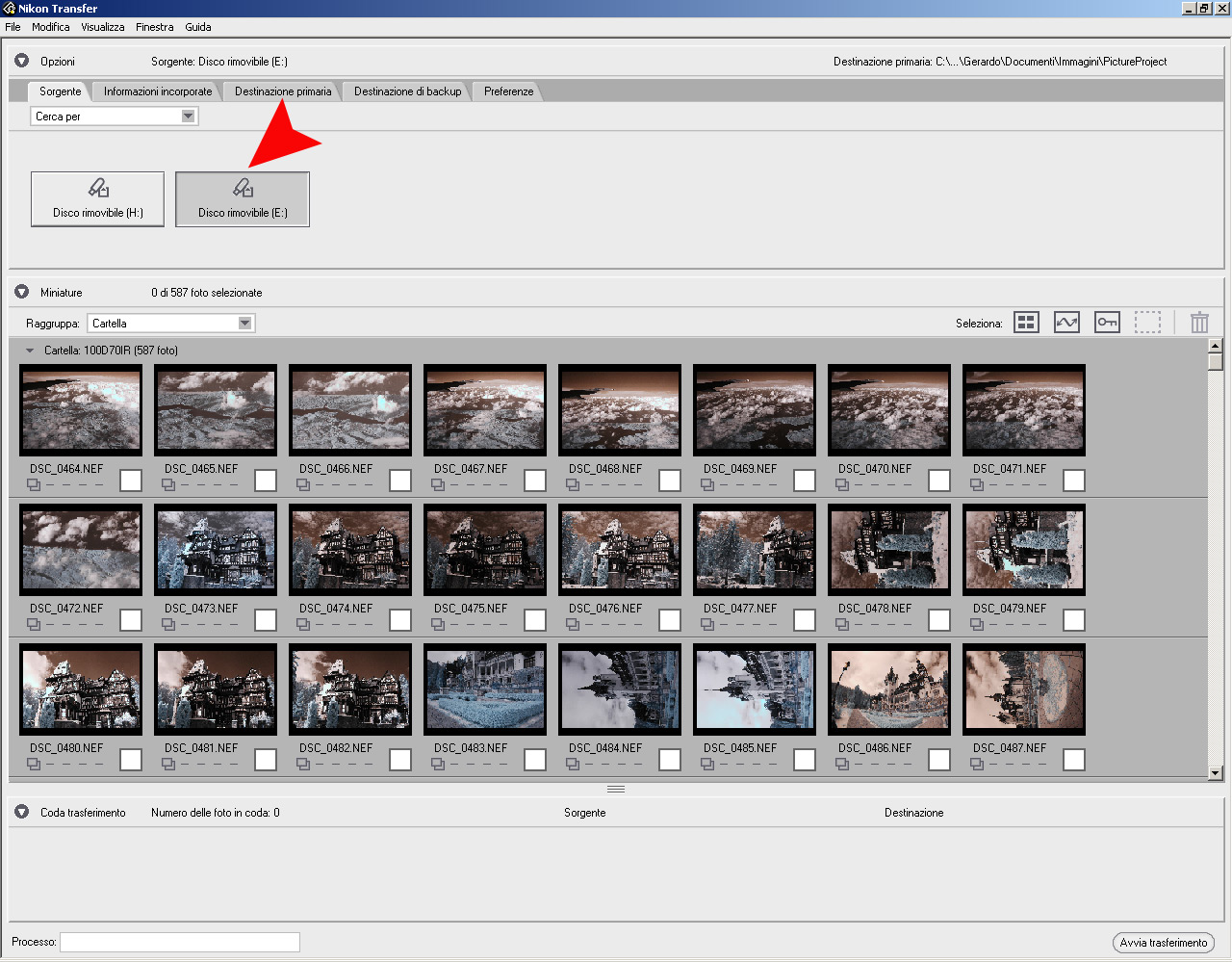Click the thumbnail scrollbar down arrow
The image size is (1232, 962).
1216,772
